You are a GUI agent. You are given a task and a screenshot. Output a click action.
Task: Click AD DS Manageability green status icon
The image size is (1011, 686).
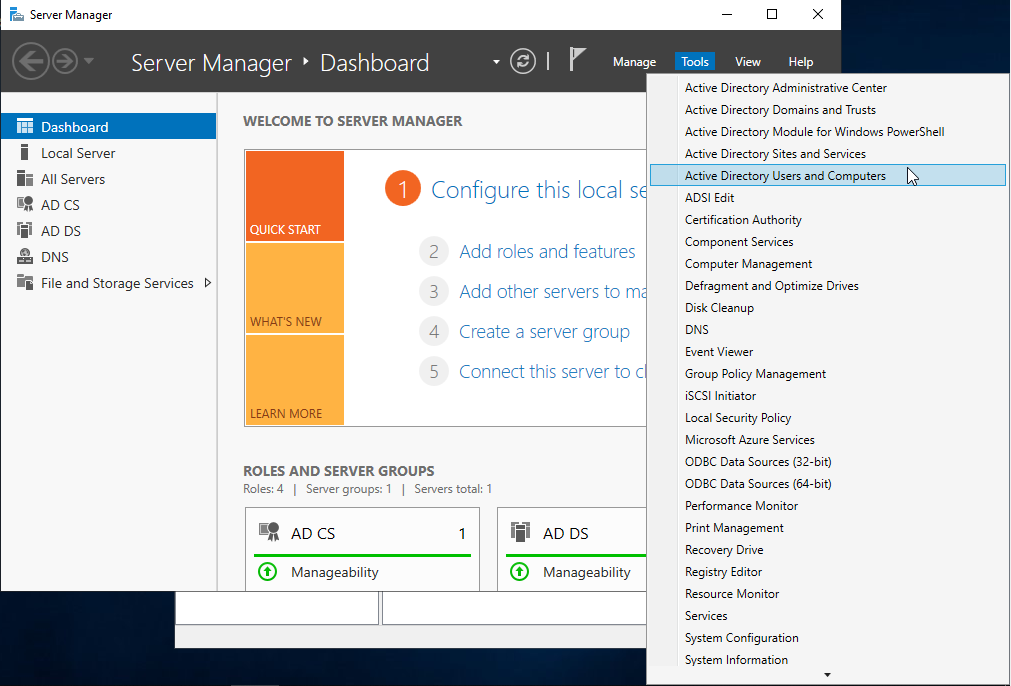tap(519, 571)
